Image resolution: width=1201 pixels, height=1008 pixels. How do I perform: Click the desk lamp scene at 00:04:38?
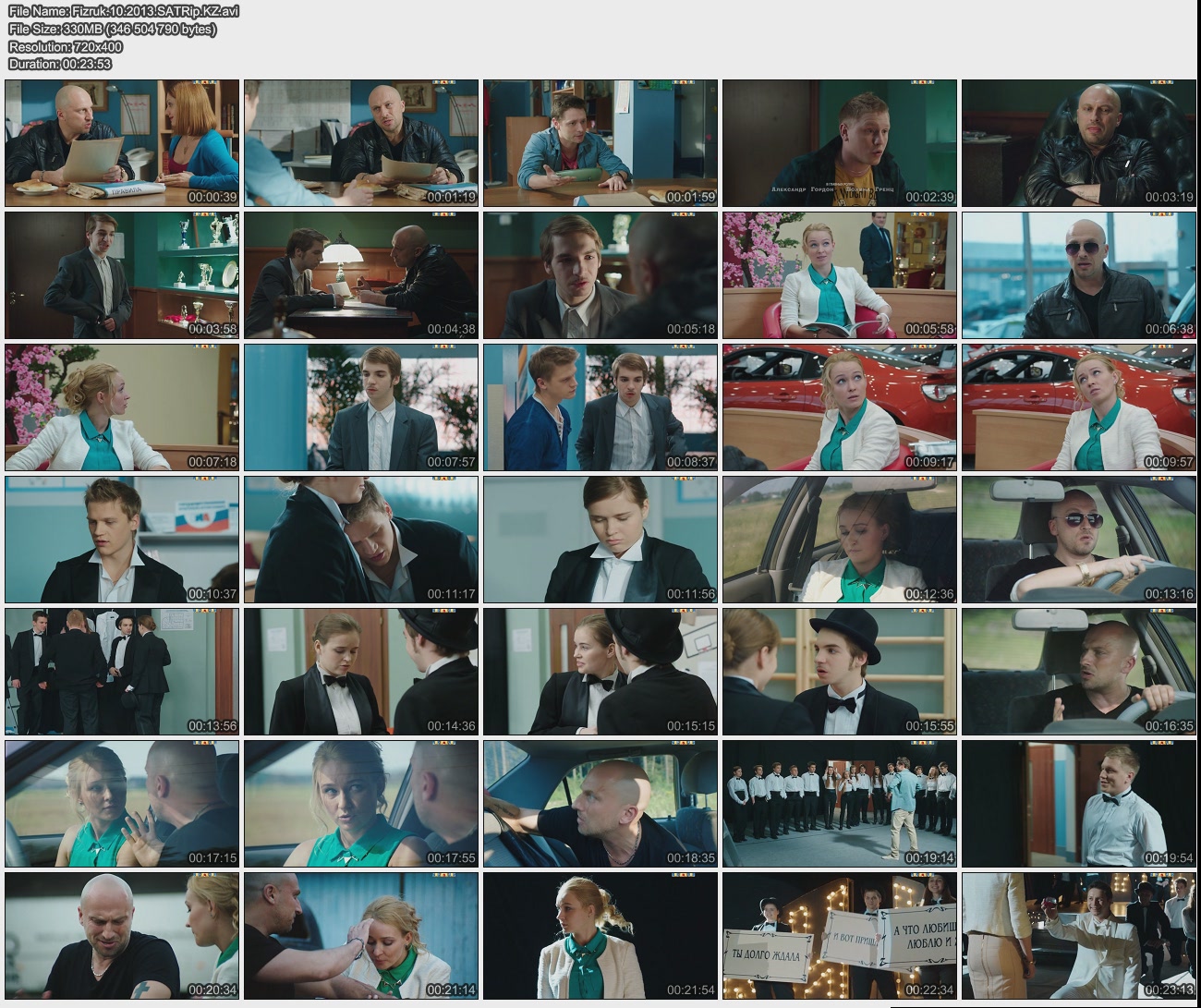[x=361, y=275]
